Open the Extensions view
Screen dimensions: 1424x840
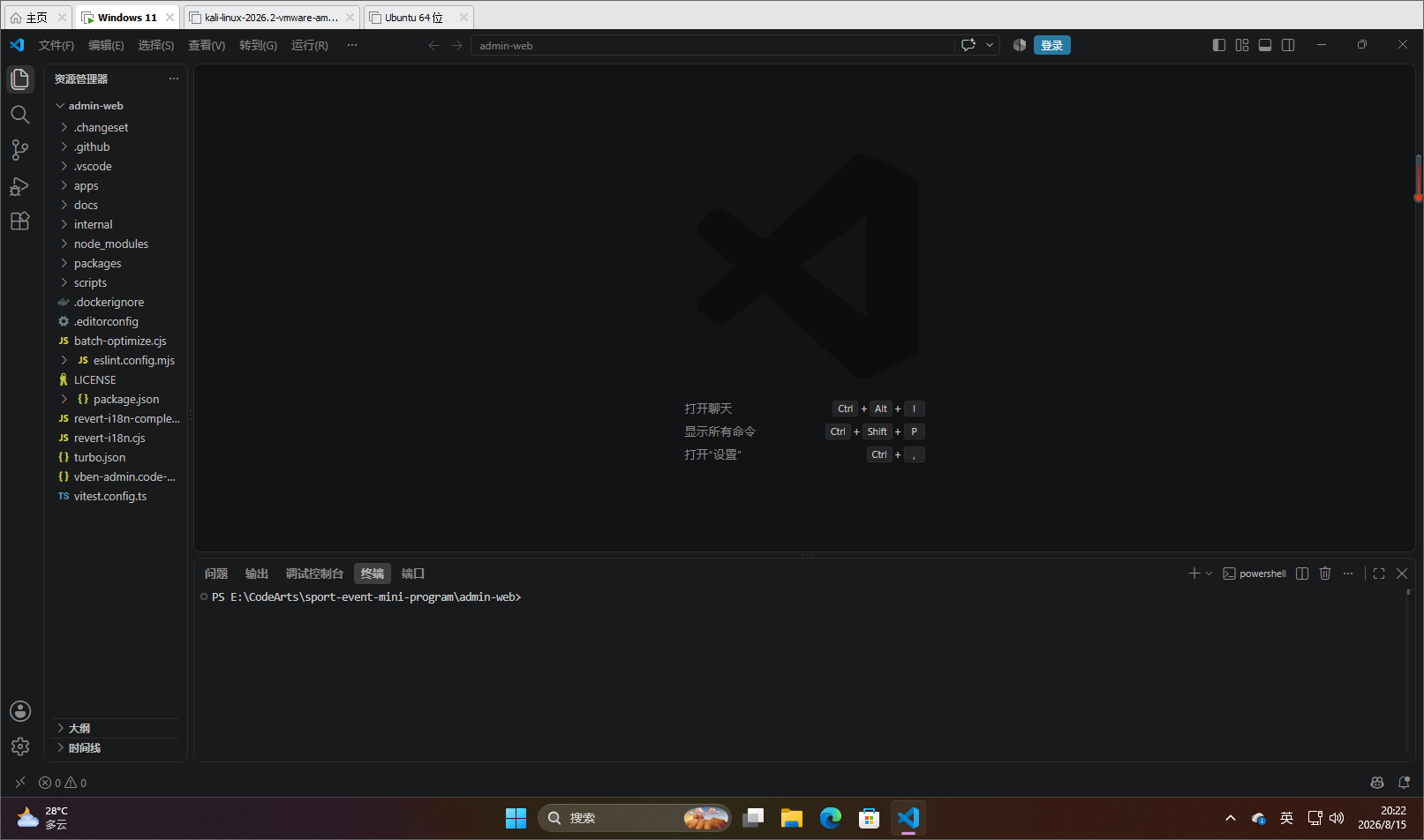pyautogui.click(x=20, y=221)
